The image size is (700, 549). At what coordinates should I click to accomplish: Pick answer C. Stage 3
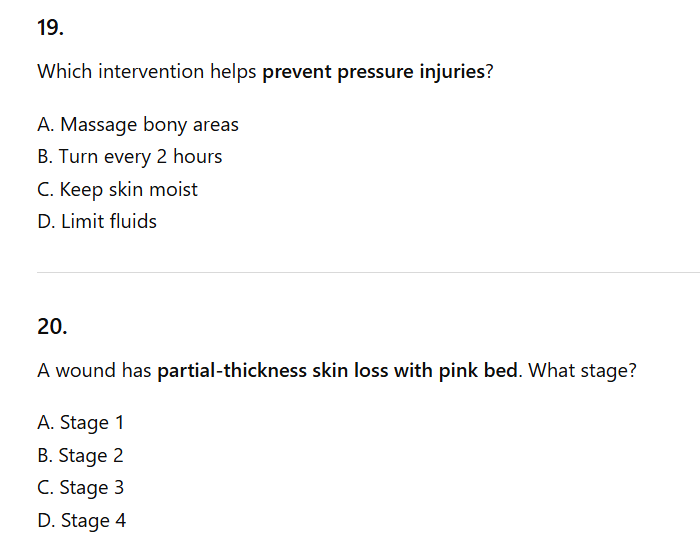tap(81, 488)
